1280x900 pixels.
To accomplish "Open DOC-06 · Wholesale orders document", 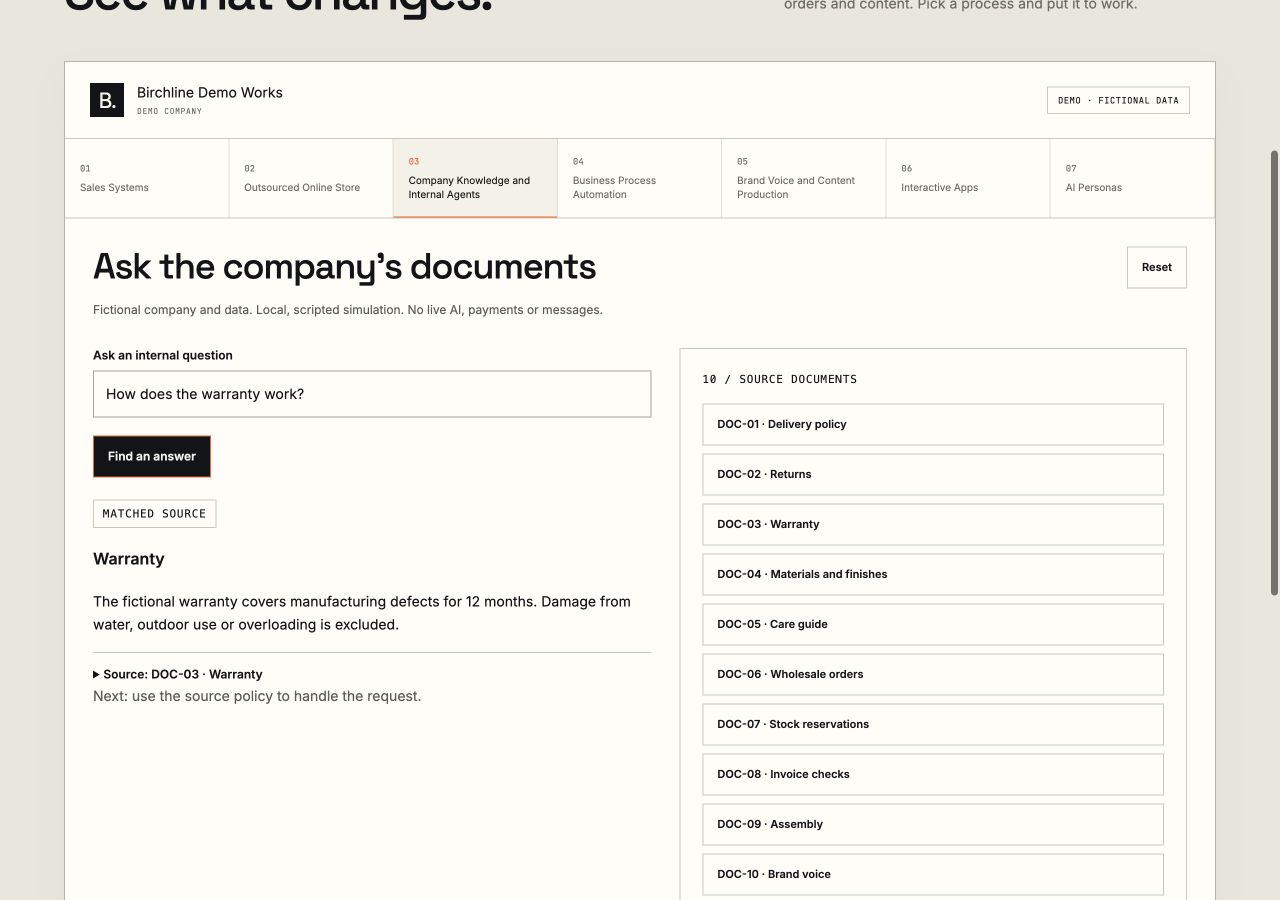I will point(933,674).
